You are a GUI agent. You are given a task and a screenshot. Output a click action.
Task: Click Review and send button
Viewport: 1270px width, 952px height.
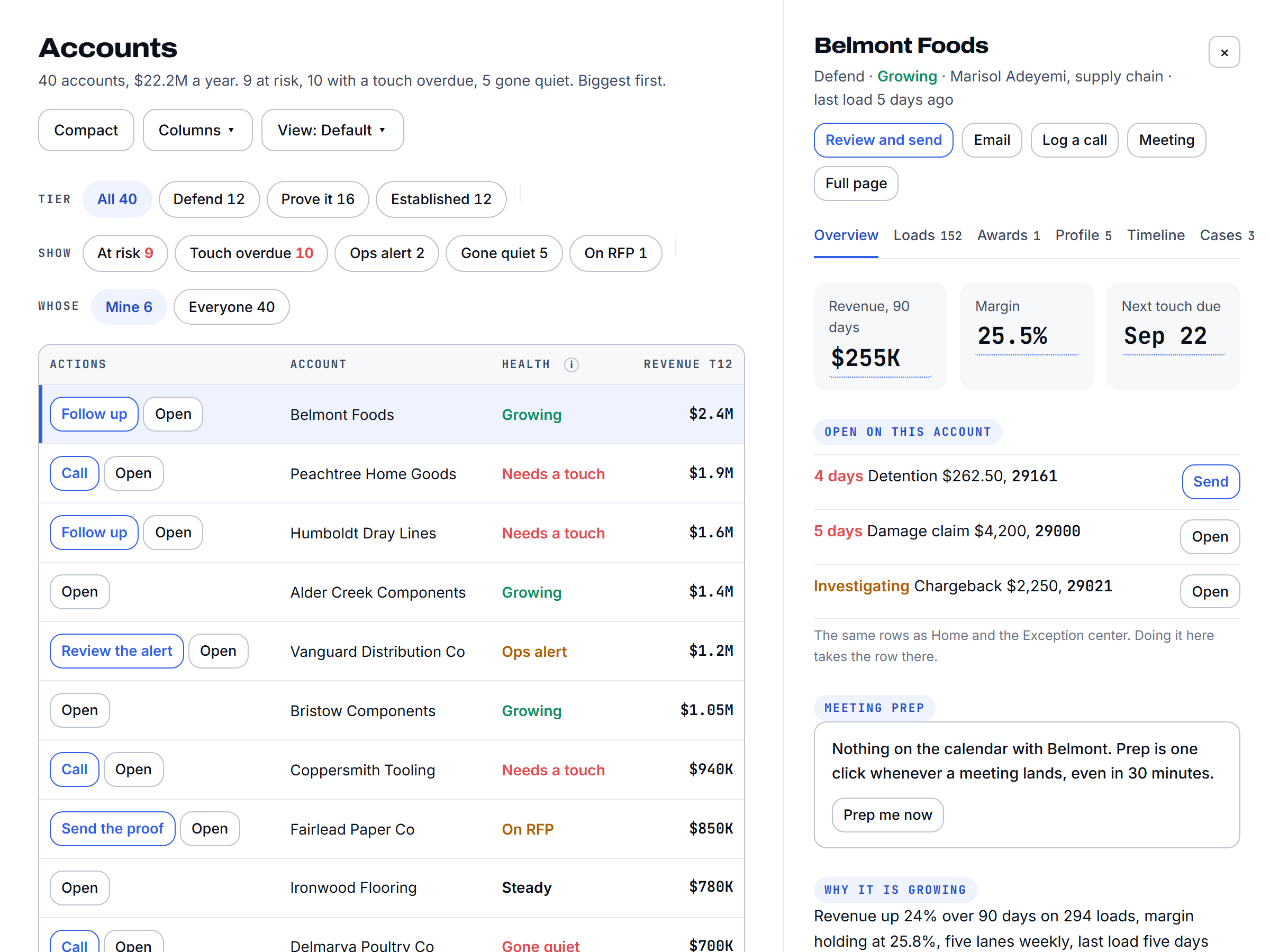pos(883,140)
